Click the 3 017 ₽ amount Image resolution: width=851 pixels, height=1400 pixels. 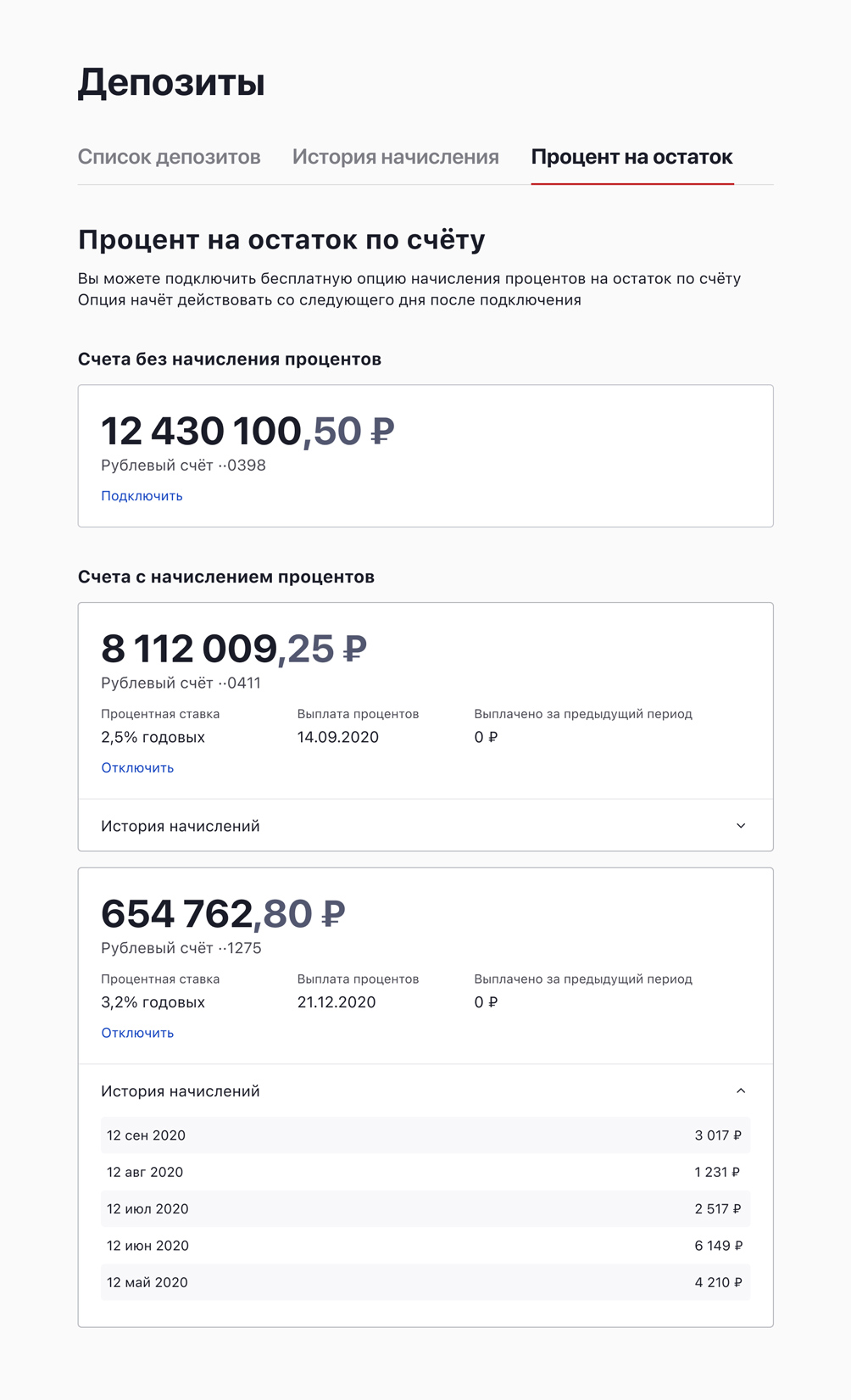coord(719,1135)
